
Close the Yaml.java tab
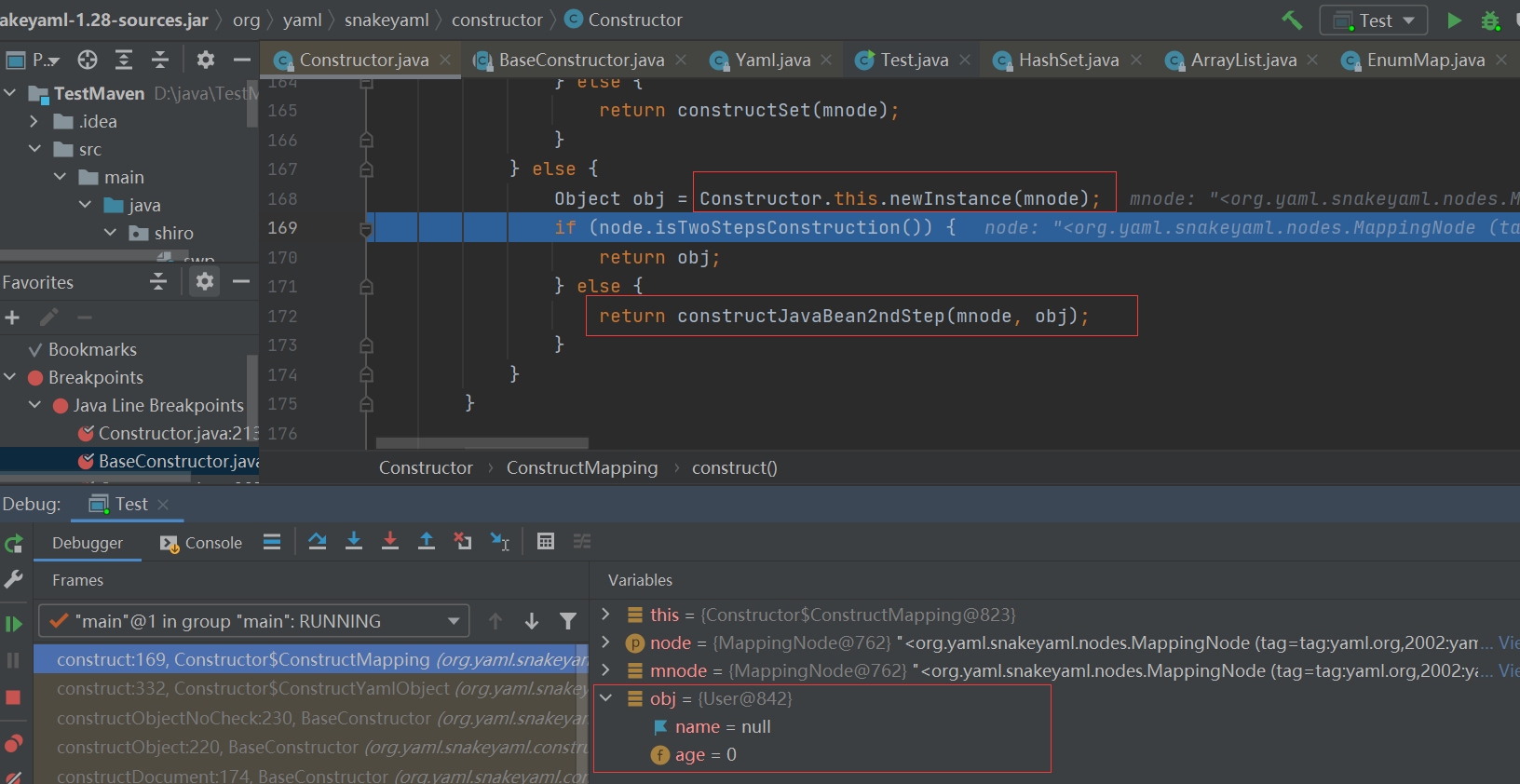826,60
